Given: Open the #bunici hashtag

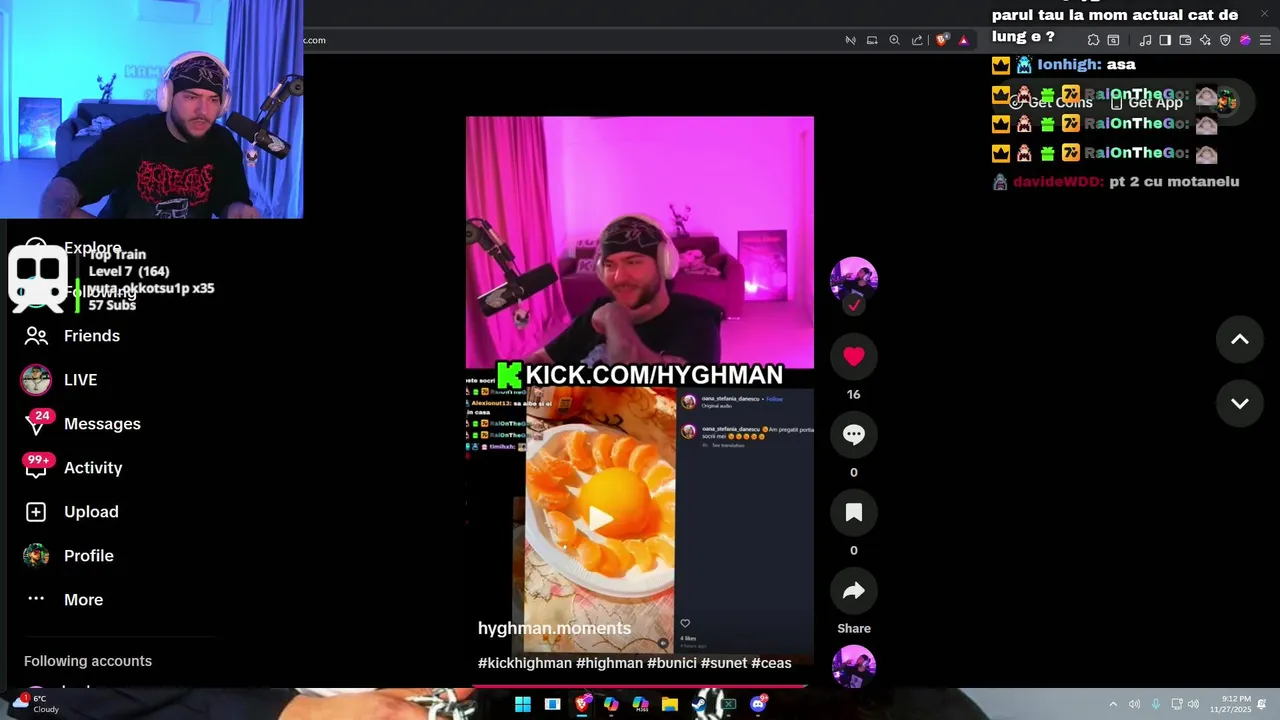Looking at the screenshot, I should pyautogui.click(x=672, y=663).
